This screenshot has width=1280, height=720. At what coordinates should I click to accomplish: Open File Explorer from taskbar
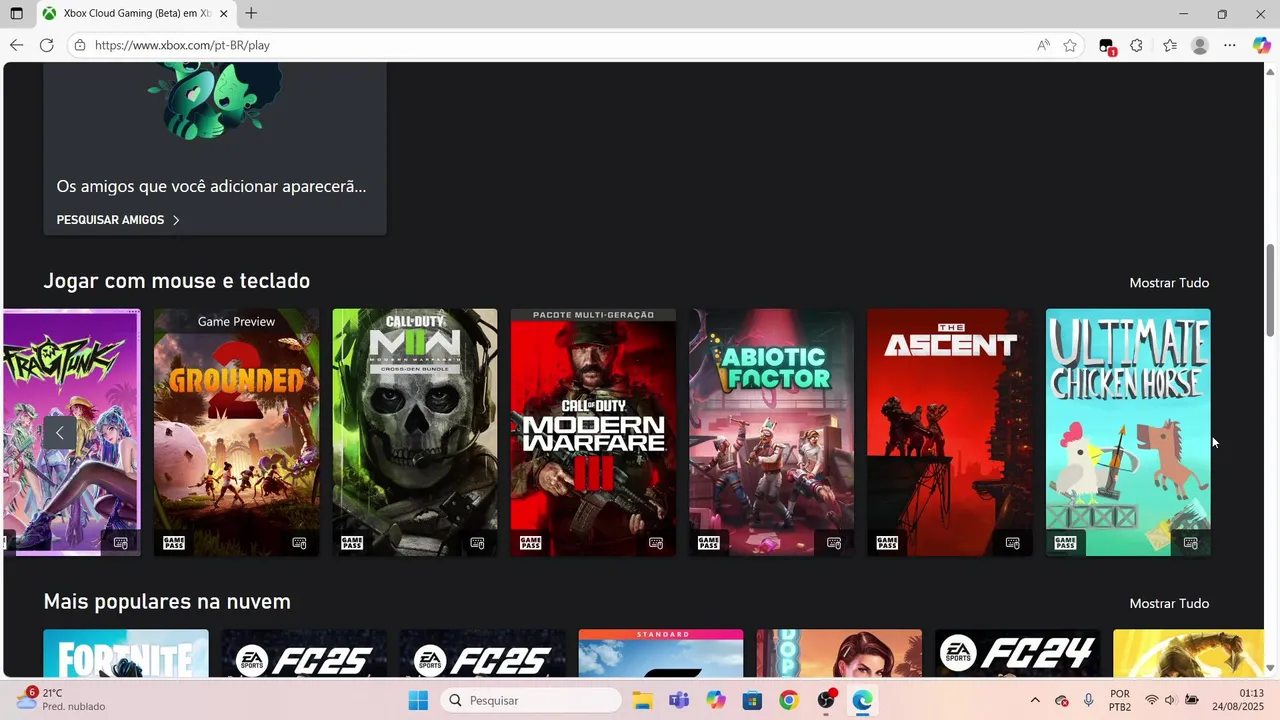click(642, 700)
